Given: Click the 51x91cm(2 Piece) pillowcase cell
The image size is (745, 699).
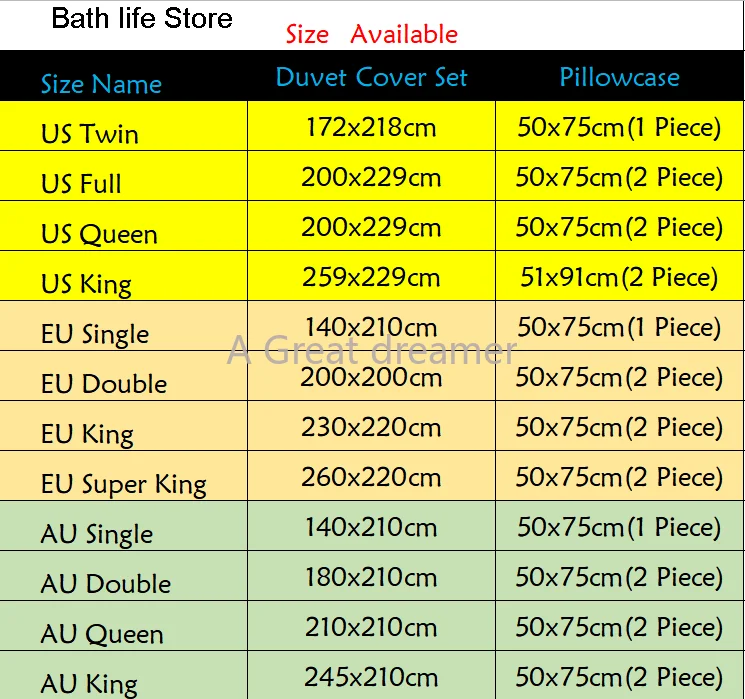Looking at the screenshot, I should pyautogui.click(x=619, y=277).
